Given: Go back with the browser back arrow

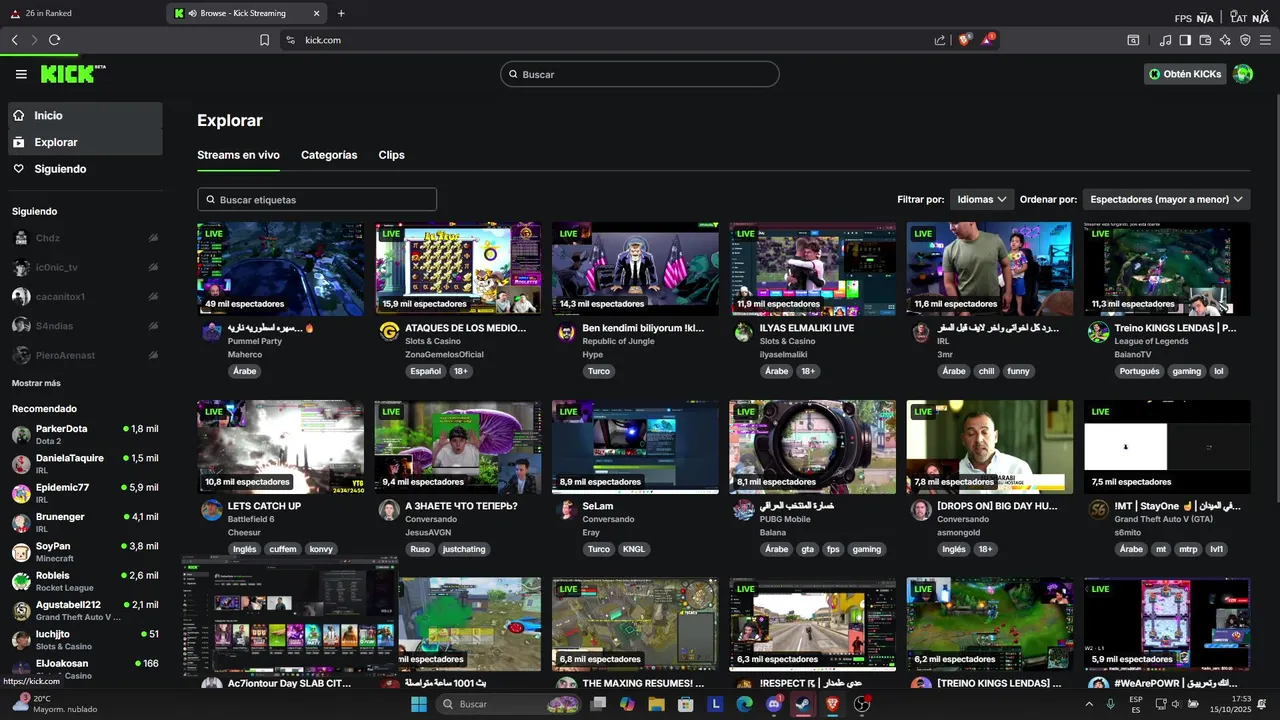Looking at the screenshot, I should coord(15,40).
